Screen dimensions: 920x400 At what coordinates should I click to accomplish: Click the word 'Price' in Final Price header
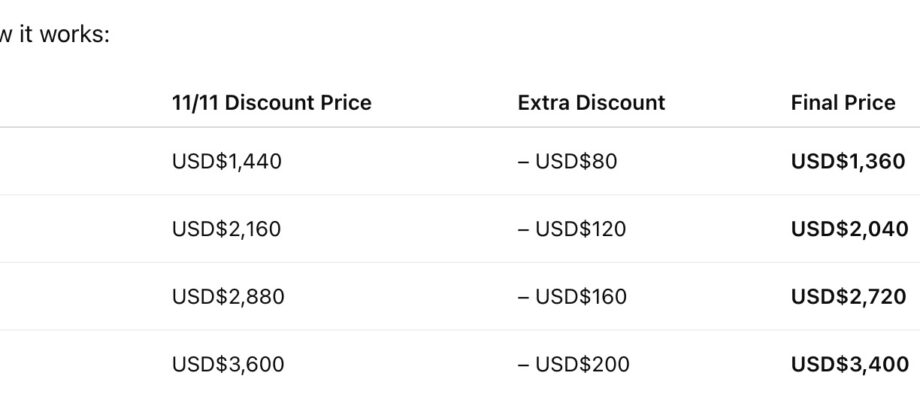[x=869, y=103]
